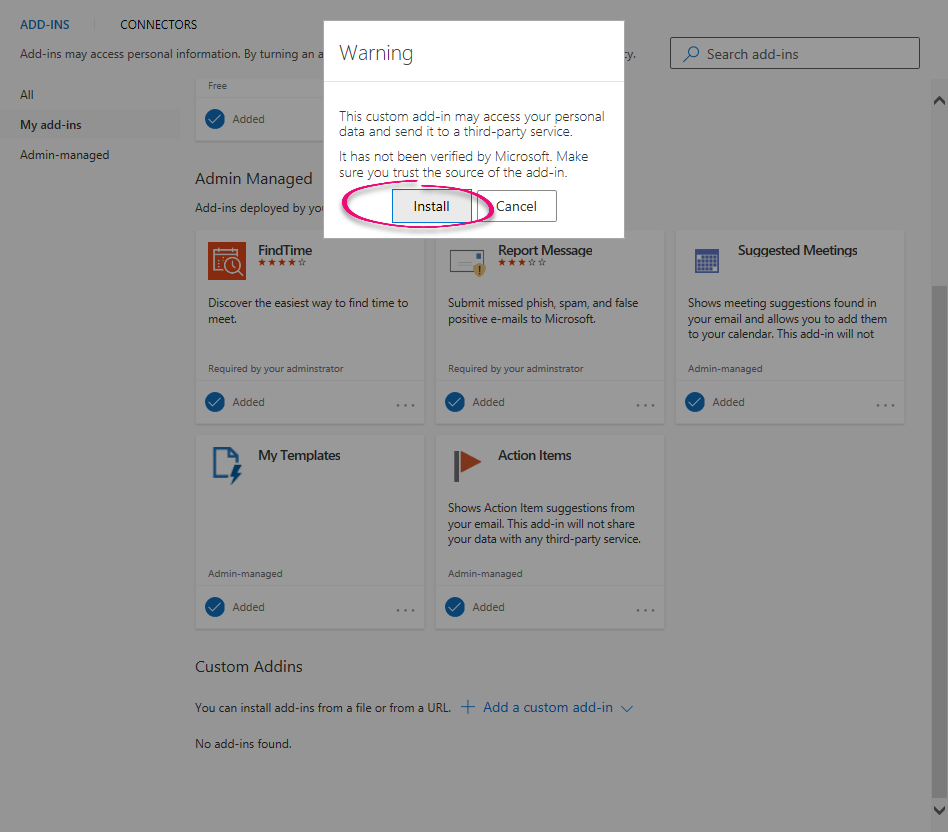Image resolution: width=948 pixels, height=832 pixels.
Task: Open My Templates more options ellipsis
Action: [405, 610]
